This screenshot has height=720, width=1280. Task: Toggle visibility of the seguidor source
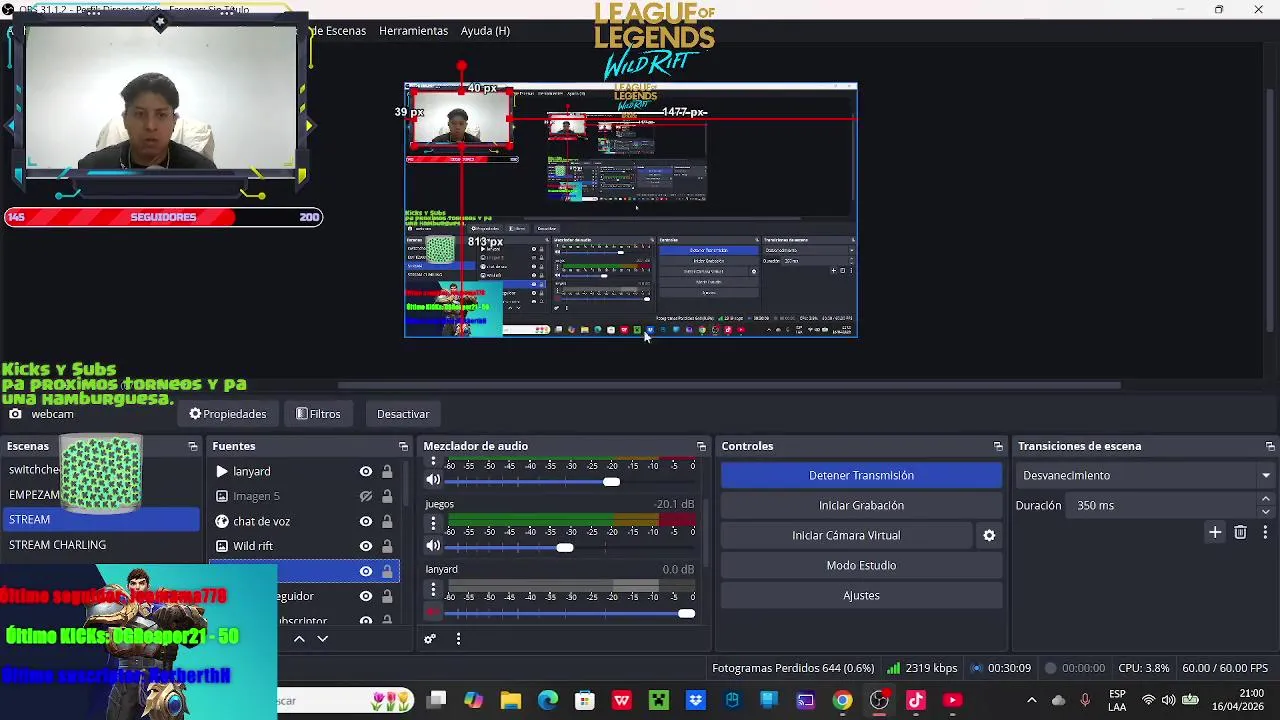click(366, 596)
